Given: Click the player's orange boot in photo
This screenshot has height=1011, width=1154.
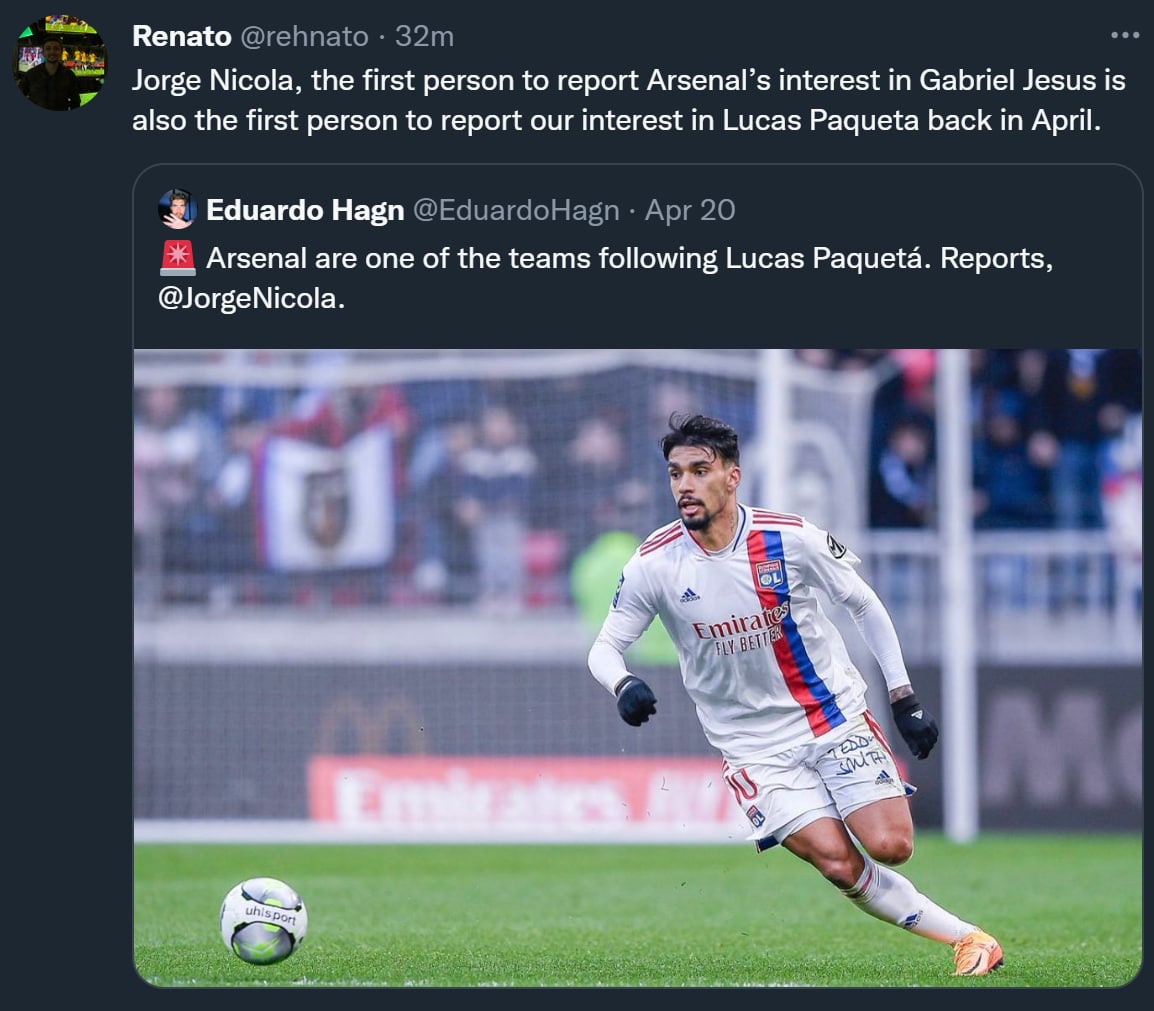Looking at the screenshot, I should tap(977, 952).
